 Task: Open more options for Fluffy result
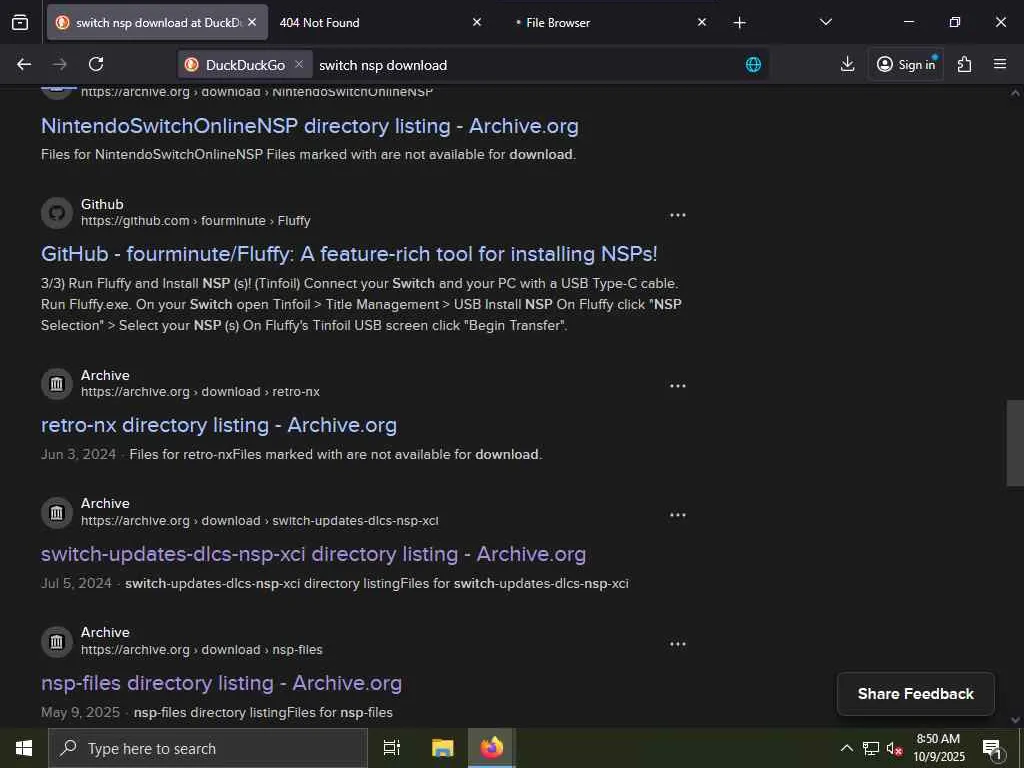[x=677, y=215]
